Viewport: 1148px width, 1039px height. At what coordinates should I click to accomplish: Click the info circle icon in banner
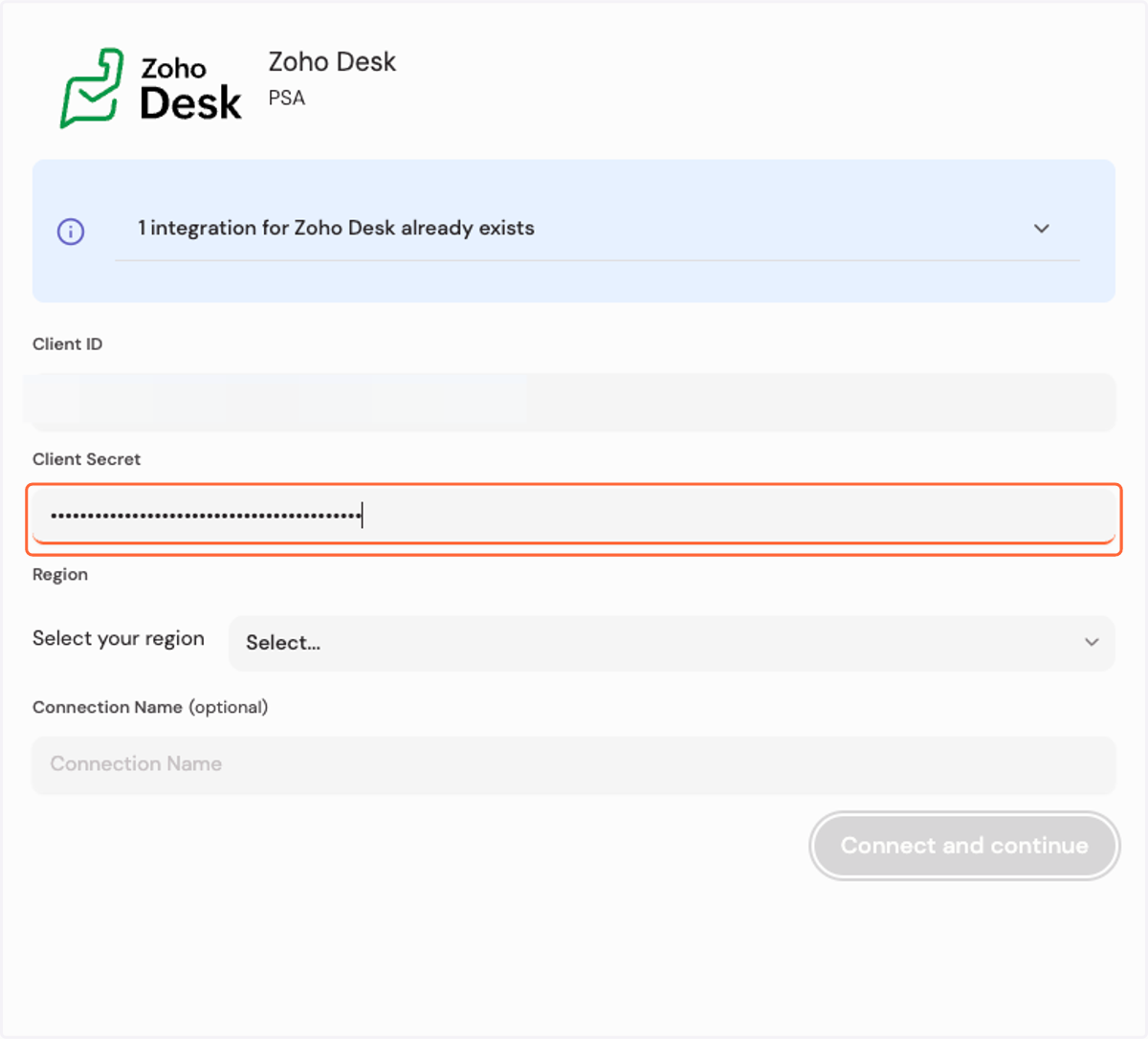[x=71, y=232]
